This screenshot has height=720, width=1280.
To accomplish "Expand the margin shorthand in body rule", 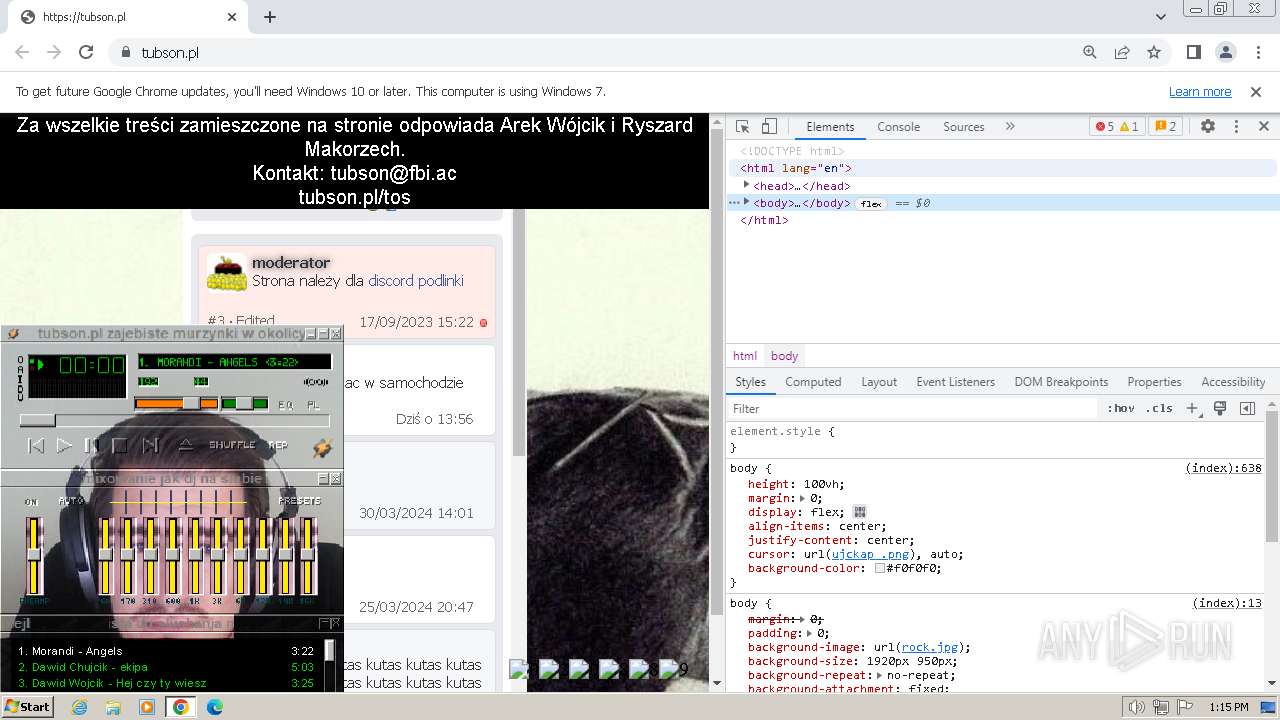I will click(802, 498).
